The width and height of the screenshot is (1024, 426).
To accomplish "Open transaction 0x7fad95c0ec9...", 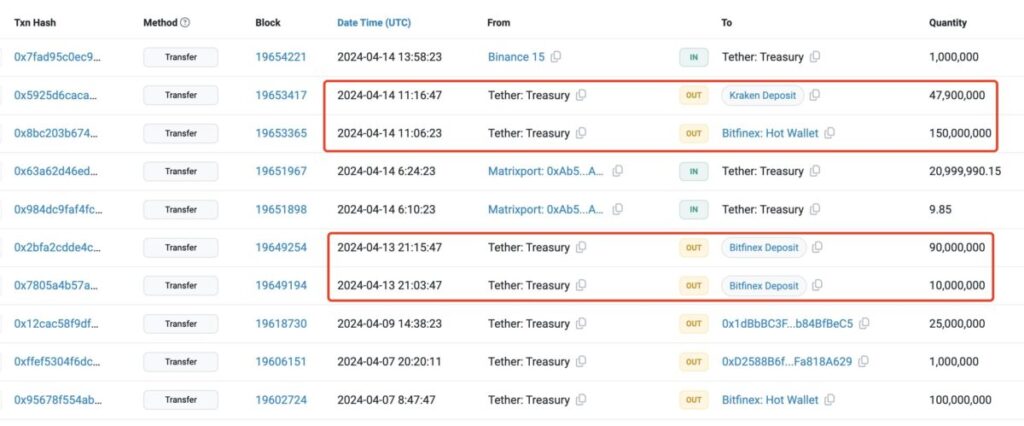I will (x=57, y=57).
